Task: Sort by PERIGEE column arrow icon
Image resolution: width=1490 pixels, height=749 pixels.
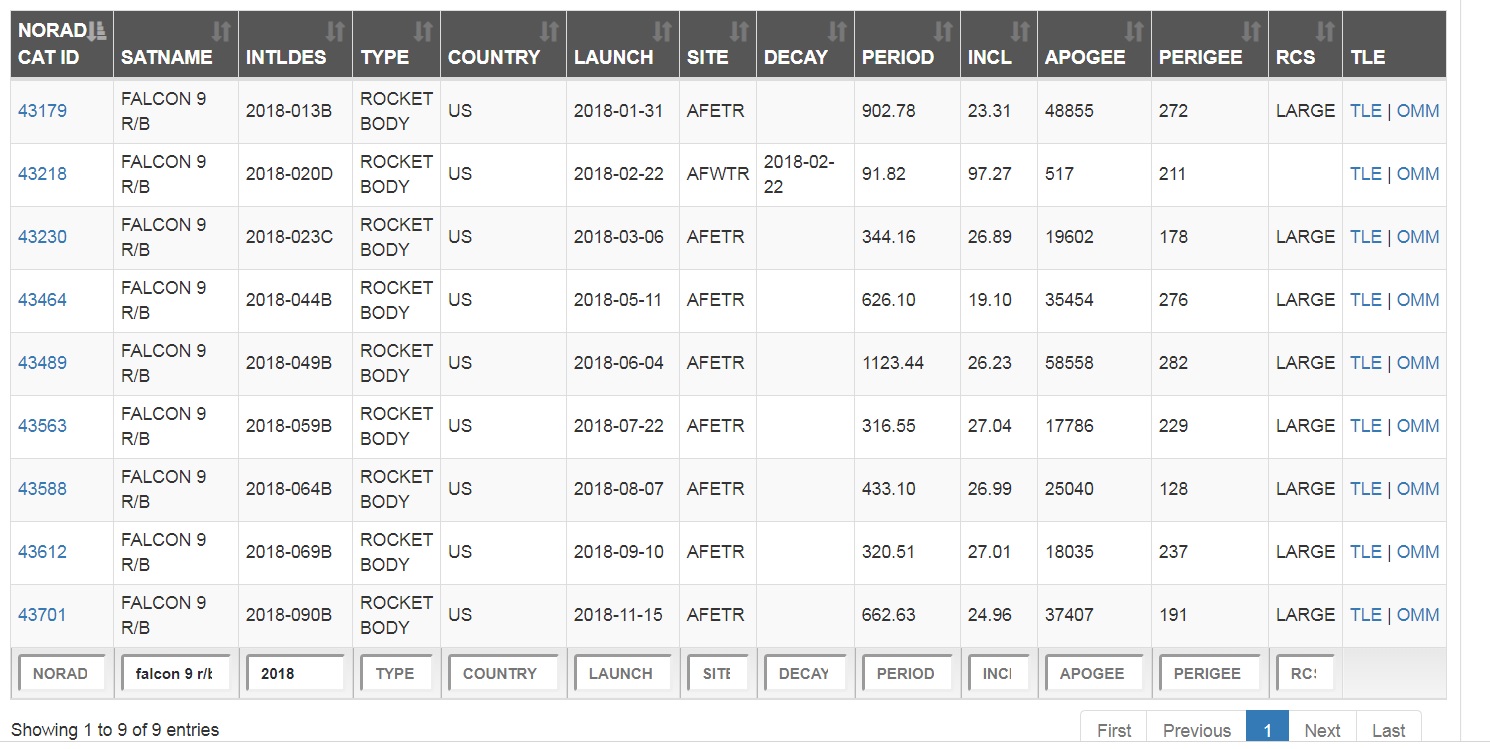Action: click(x=1251, y=32)
